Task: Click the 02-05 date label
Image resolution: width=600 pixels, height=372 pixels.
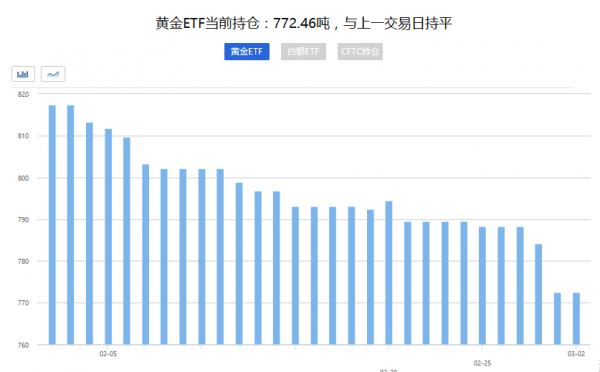Action: [108, 354]
